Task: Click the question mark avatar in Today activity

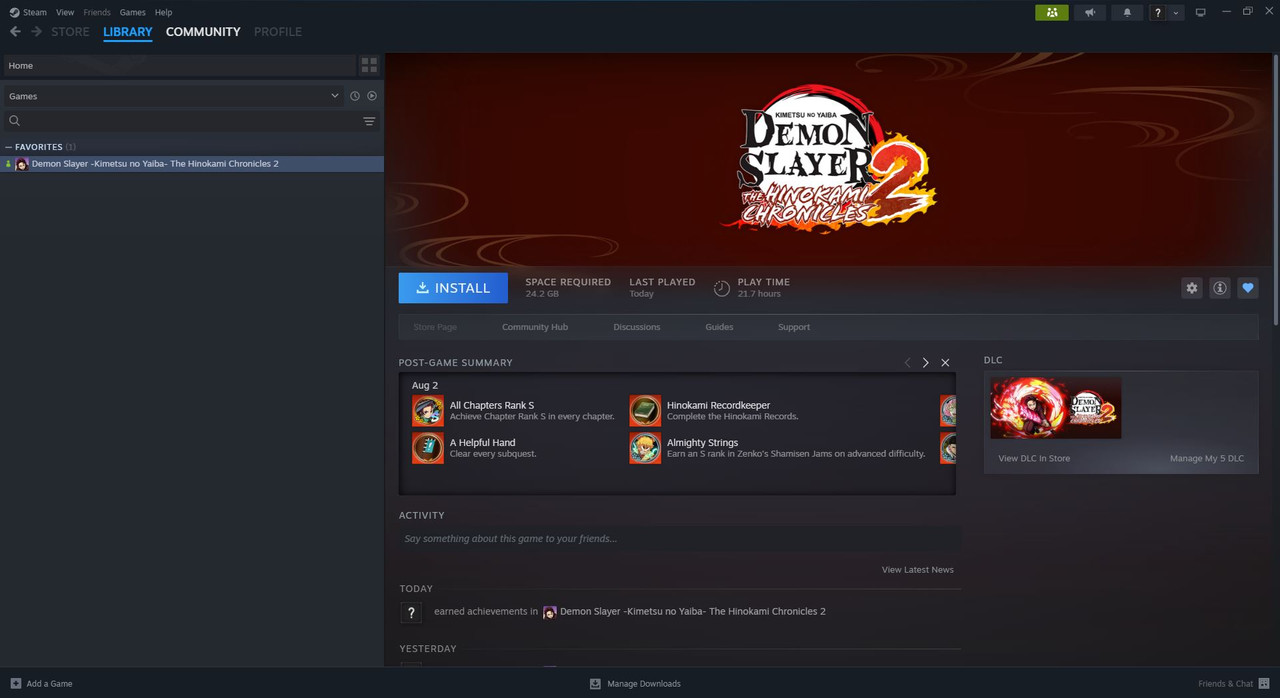Action: click(411, 613)
